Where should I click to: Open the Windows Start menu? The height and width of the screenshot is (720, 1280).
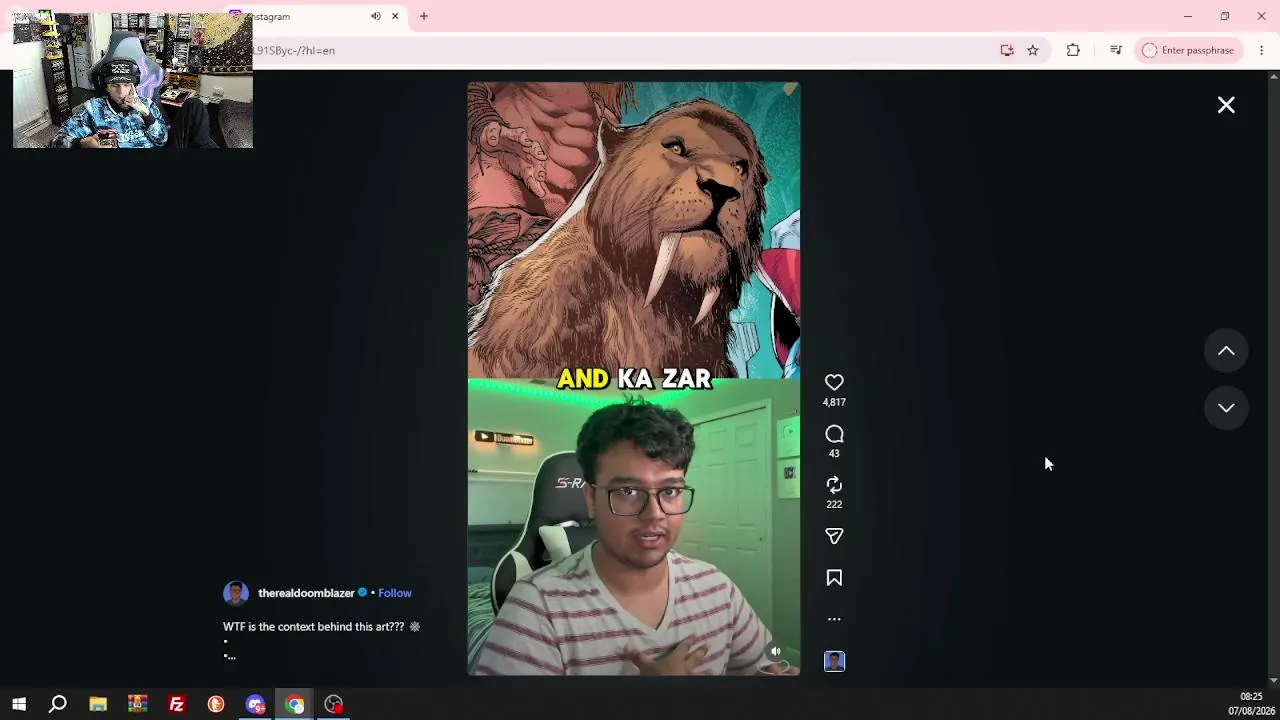point(19,704)
